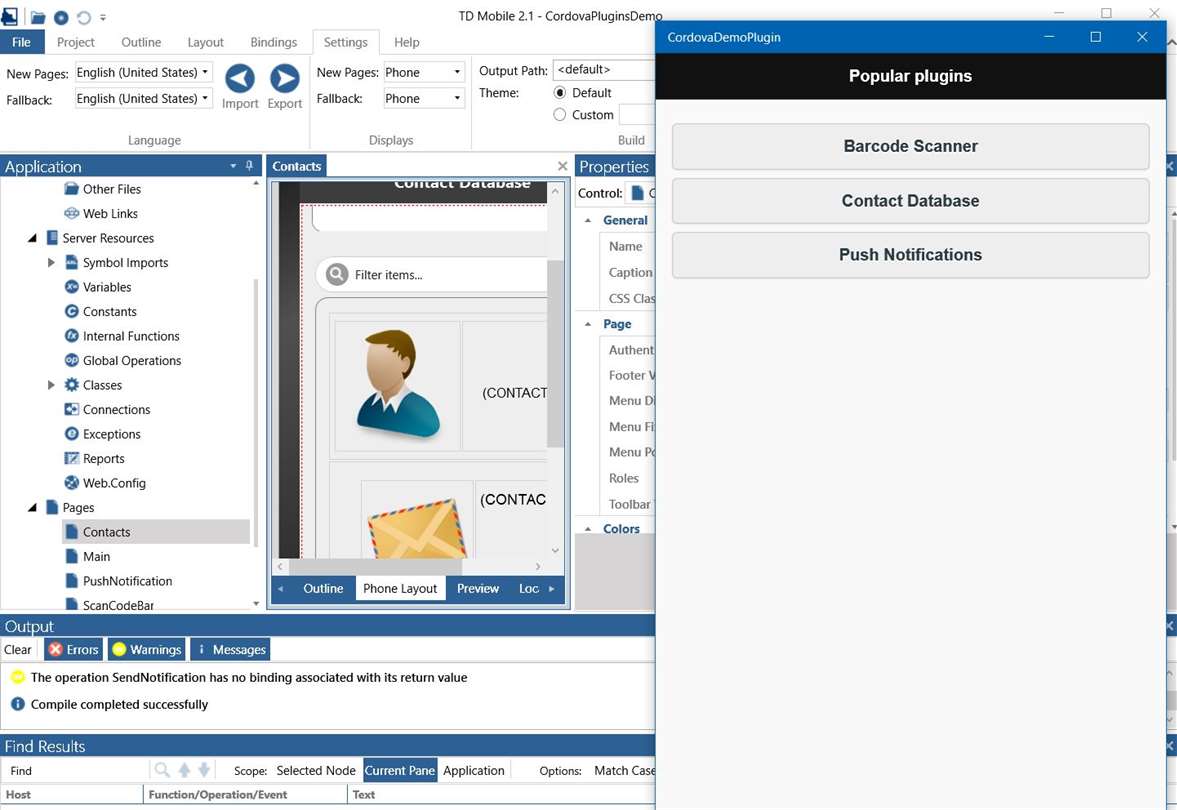Click the Web Links globe icon

tap(71, 213)
